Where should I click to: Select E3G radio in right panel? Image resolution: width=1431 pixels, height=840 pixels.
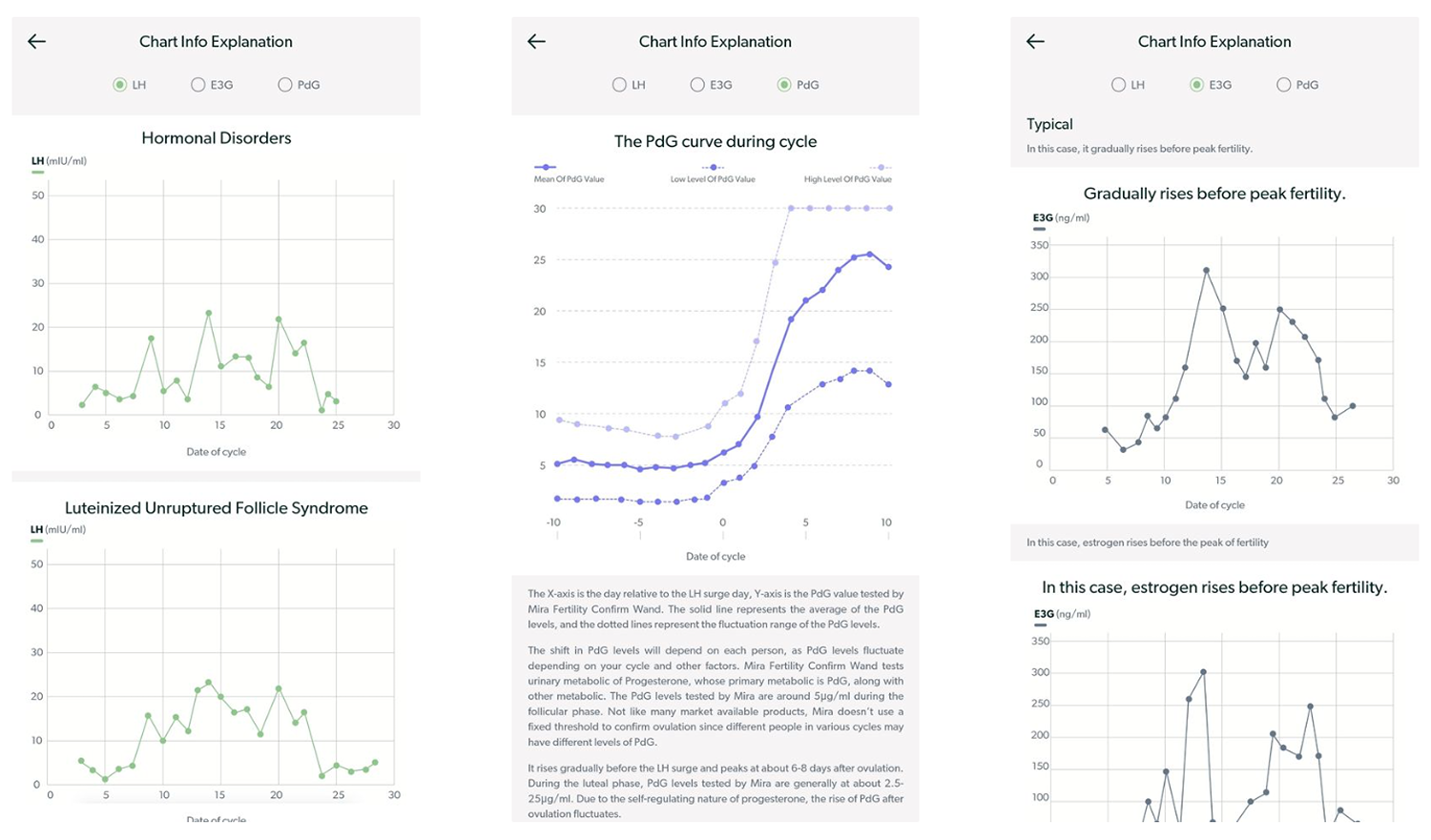(x=1196, y=85)
